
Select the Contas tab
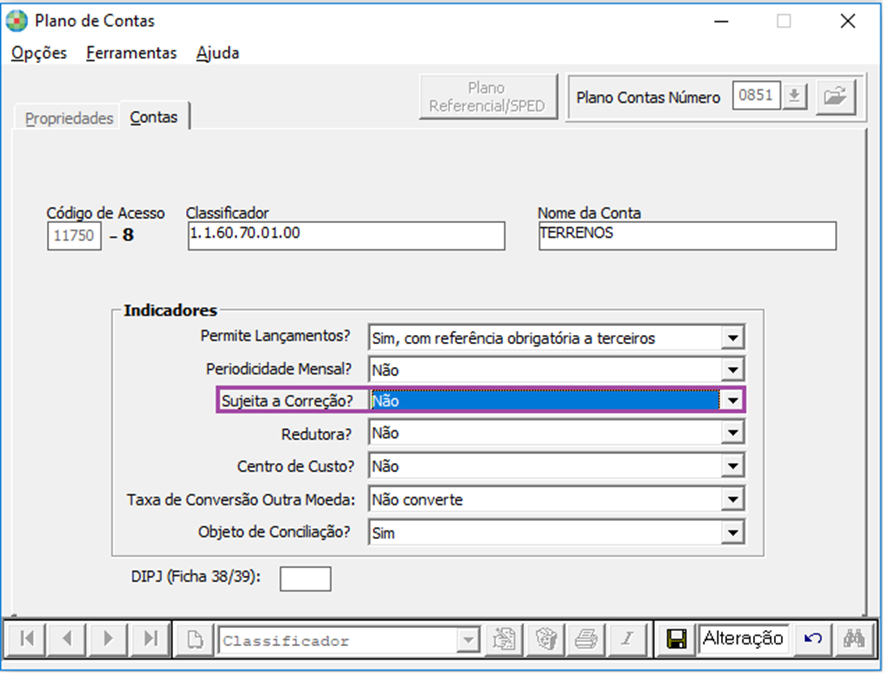(154, 117)
